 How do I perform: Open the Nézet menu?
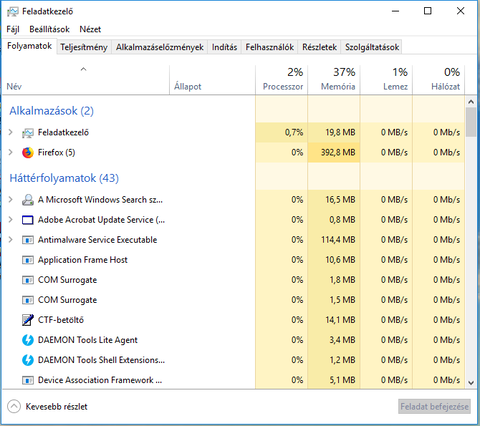[x=90, y=29]
